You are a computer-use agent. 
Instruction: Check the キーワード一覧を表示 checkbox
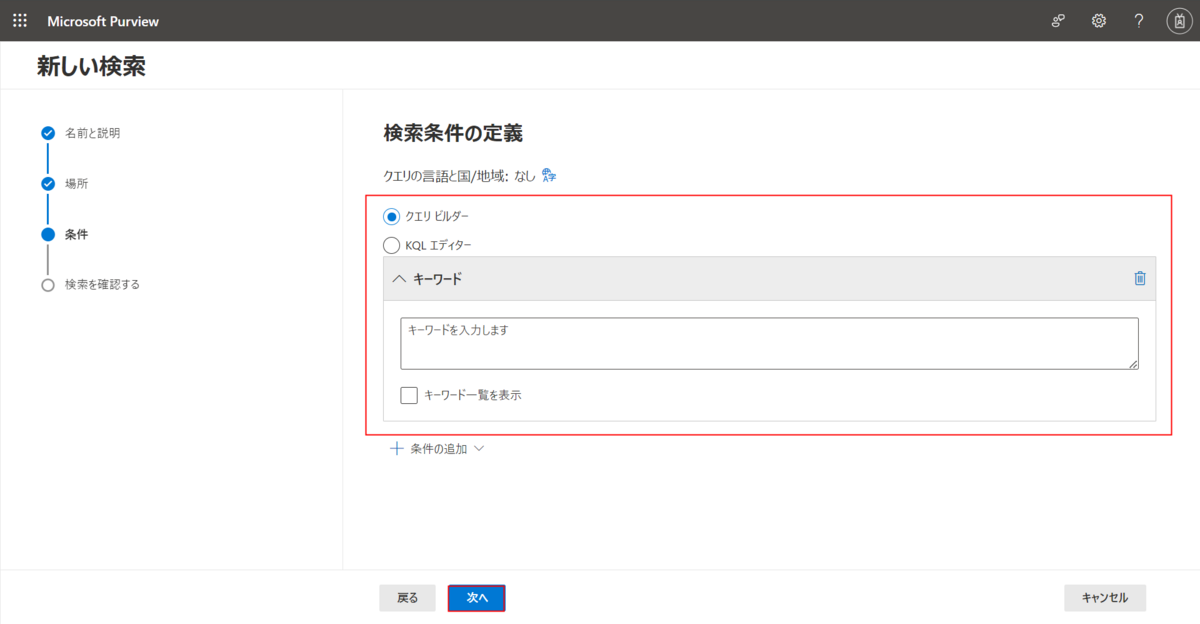[x=409, y=395]
